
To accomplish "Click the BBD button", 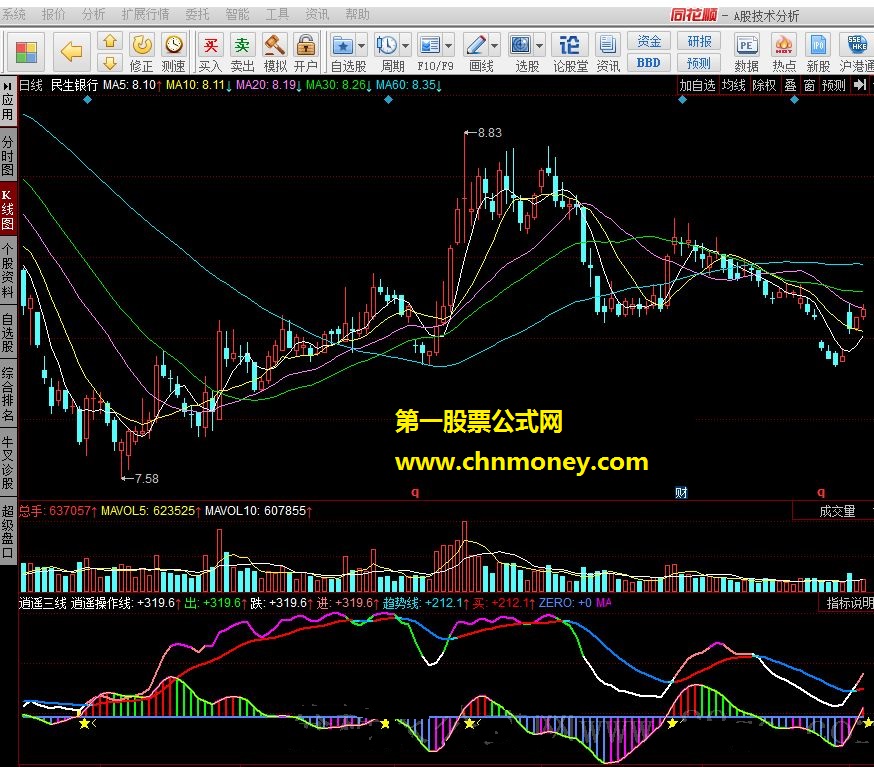I will [649, 63].
